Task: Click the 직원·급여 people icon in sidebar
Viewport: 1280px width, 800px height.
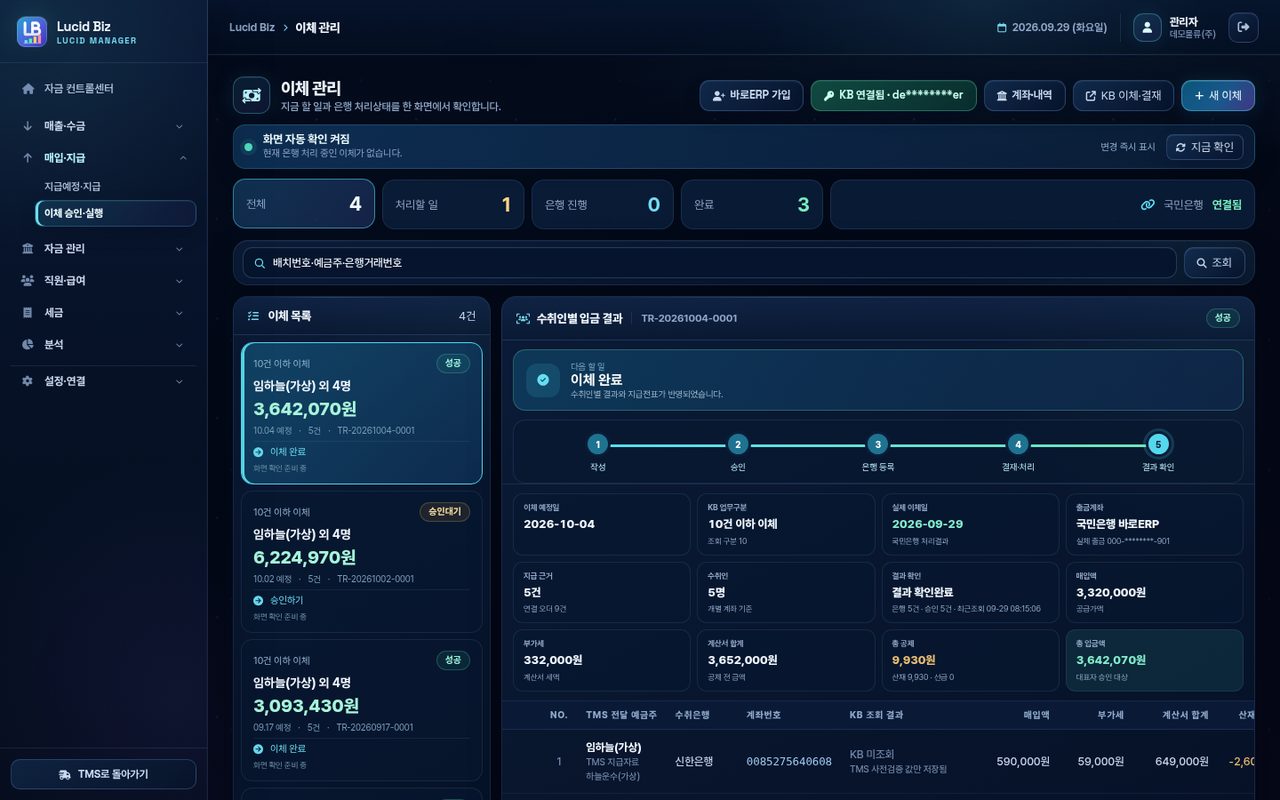Action: (28, 281)
